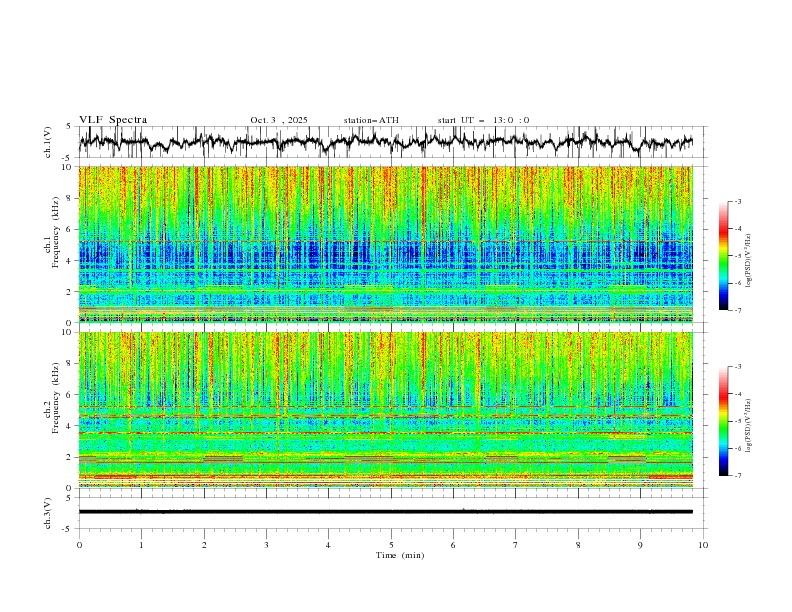Click the ch.1(V) axis label
Screen dimensions: 792x612
[48, 142]
